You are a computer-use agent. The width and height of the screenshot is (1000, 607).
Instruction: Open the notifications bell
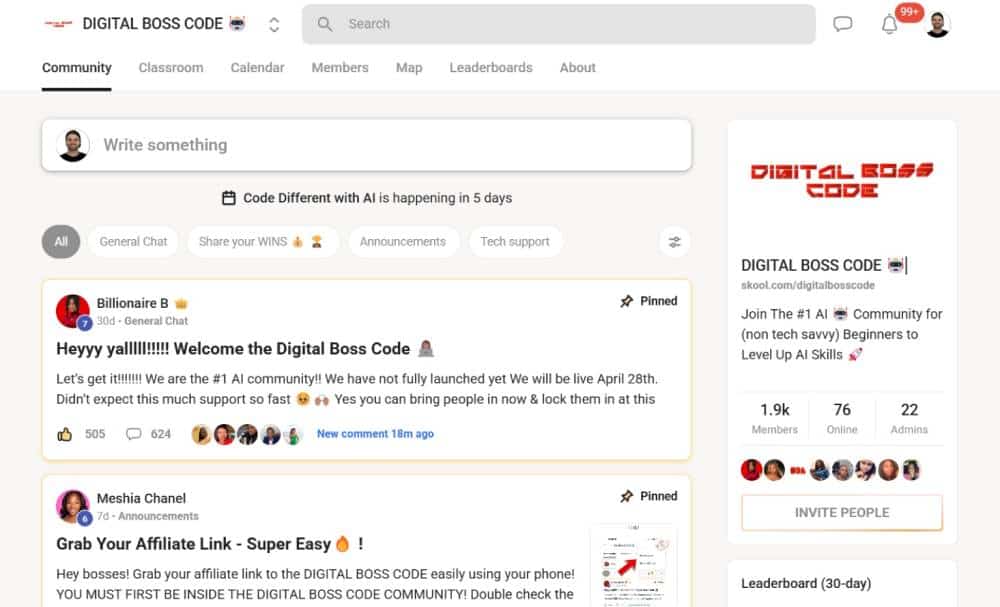tap(889, 24)
